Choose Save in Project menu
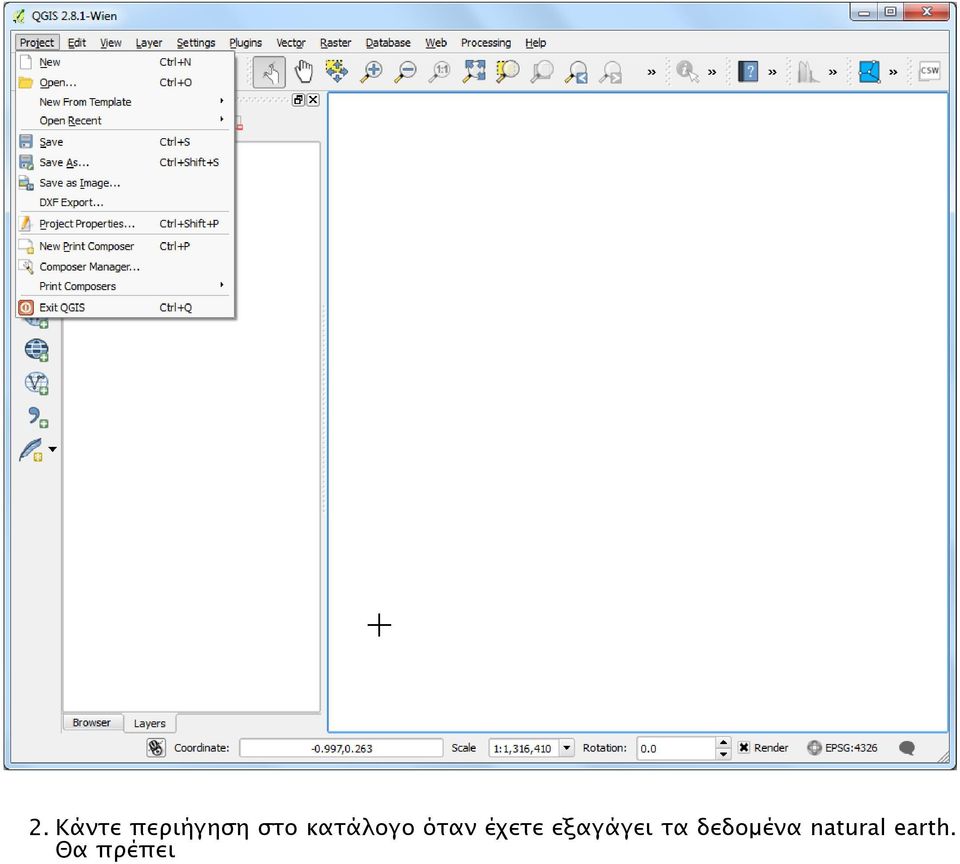This screenshot has height=864, width=960. pos(125,141)
